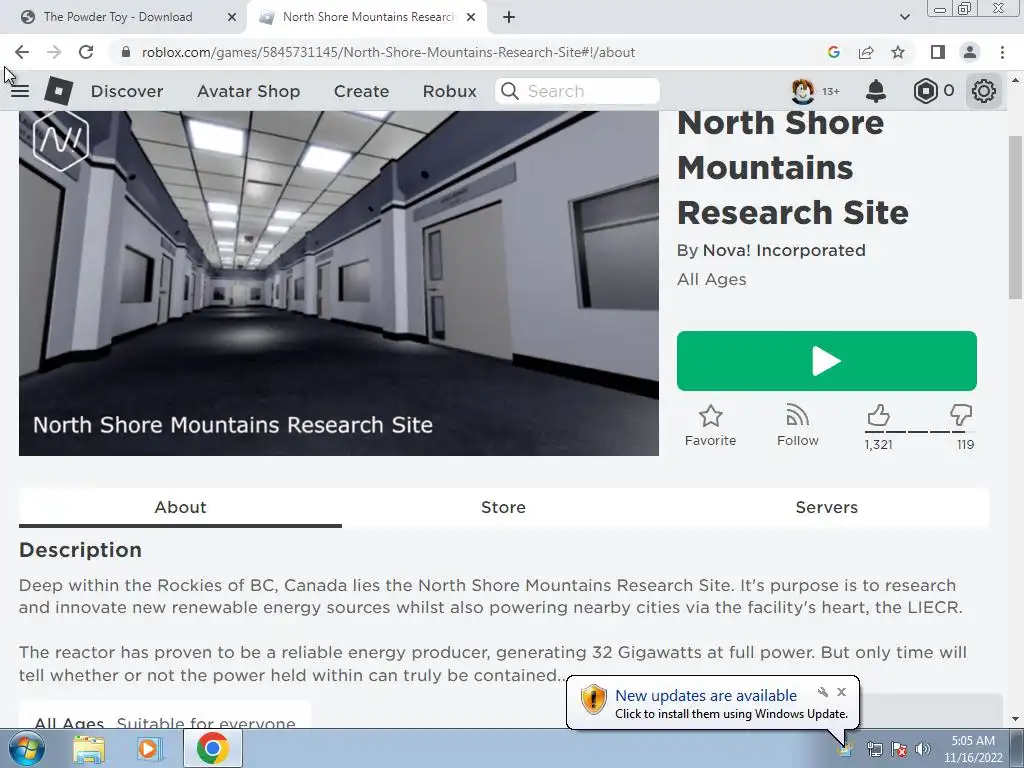1024x768 pixels.
Task: Open the Servers tab
Action: pyautogui.click(x=827, y=507)
